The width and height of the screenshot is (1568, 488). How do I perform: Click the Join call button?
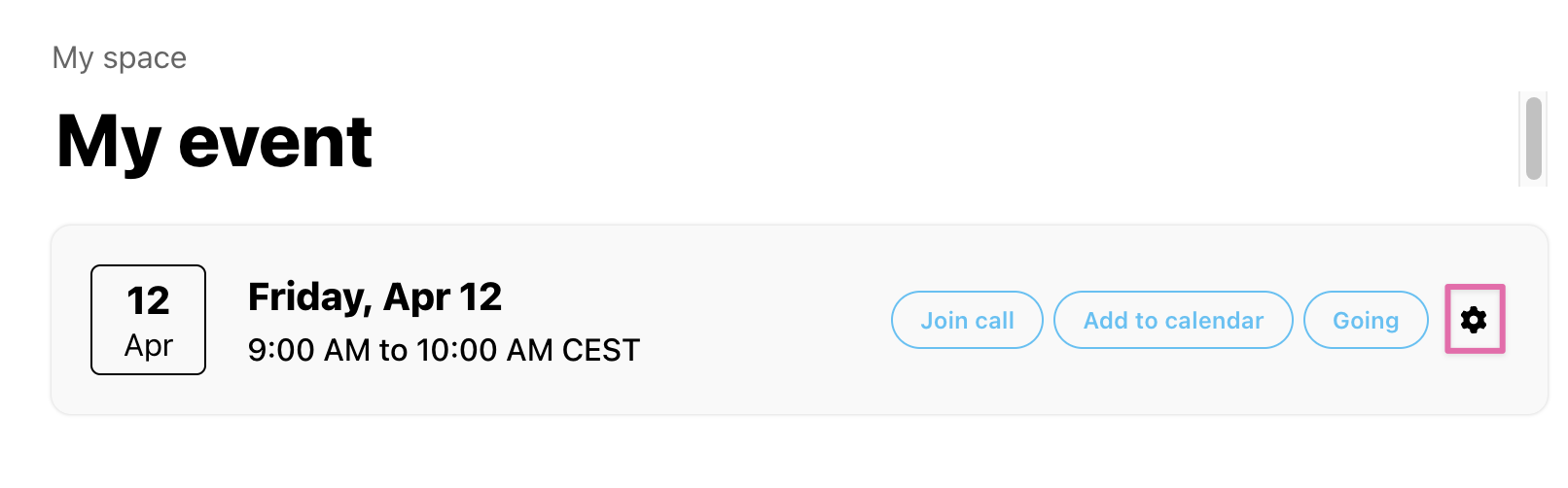[x=967, y=320]
